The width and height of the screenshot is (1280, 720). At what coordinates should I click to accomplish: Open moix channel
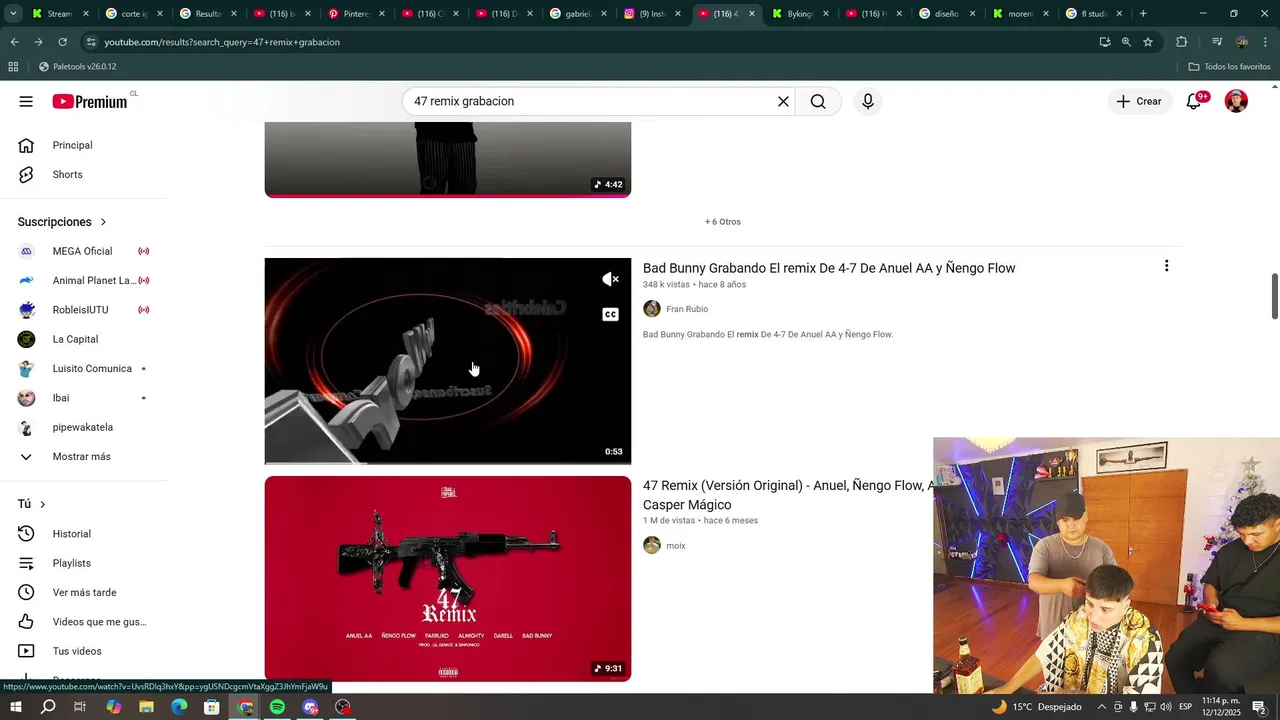click(676, 546)
